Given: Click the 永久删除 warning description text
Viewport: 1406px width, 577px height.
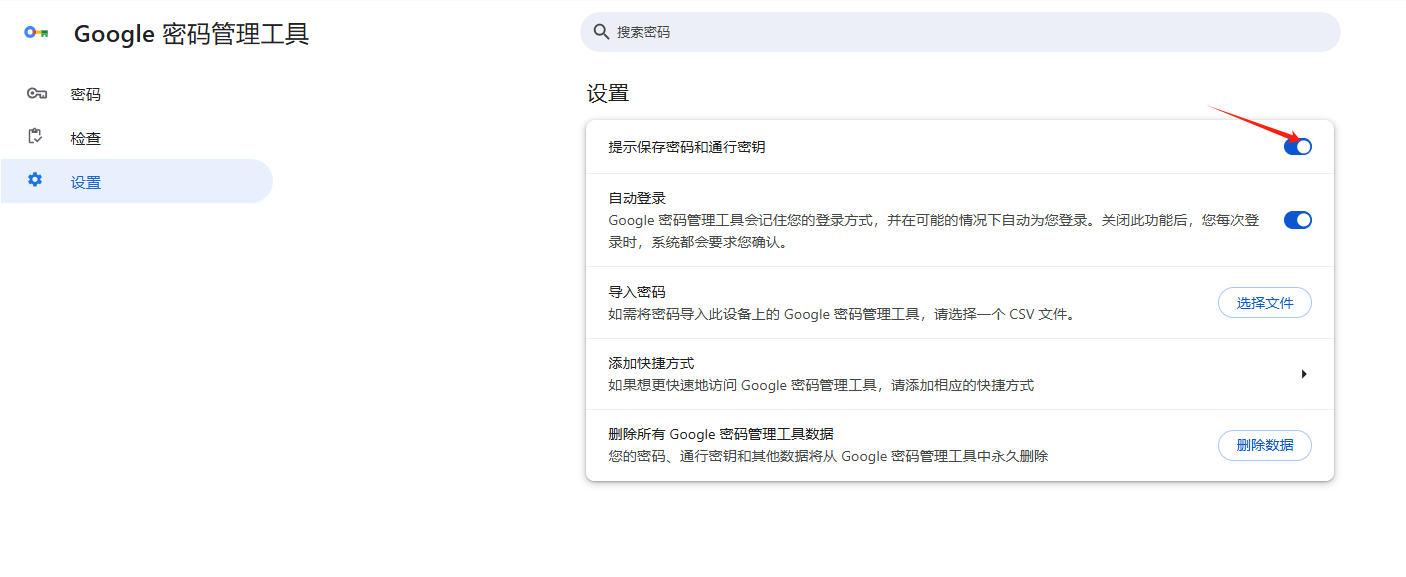Looking at the screenshot, I should (828, 456).
